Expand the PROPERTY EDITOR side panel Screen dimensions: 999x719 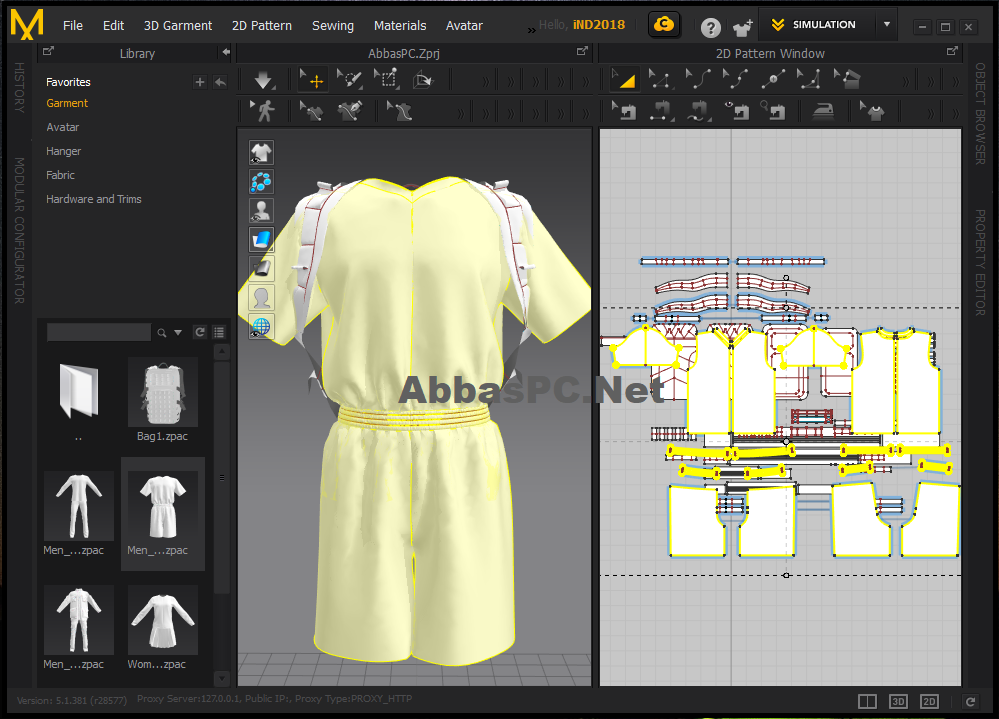[980, 262]
